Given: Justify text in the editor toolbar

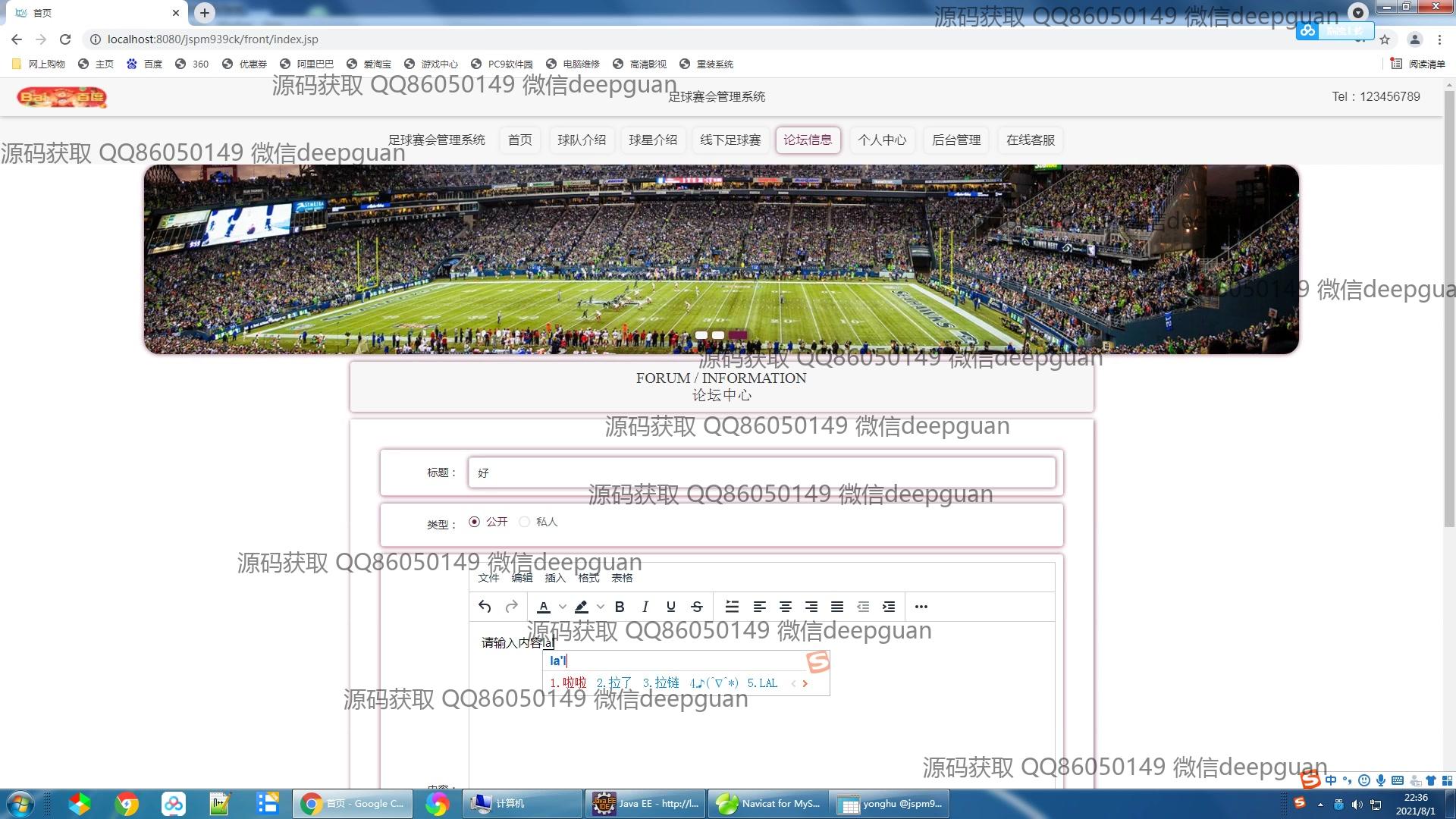Looking at the screenshot, I should (x=837, y=607).
